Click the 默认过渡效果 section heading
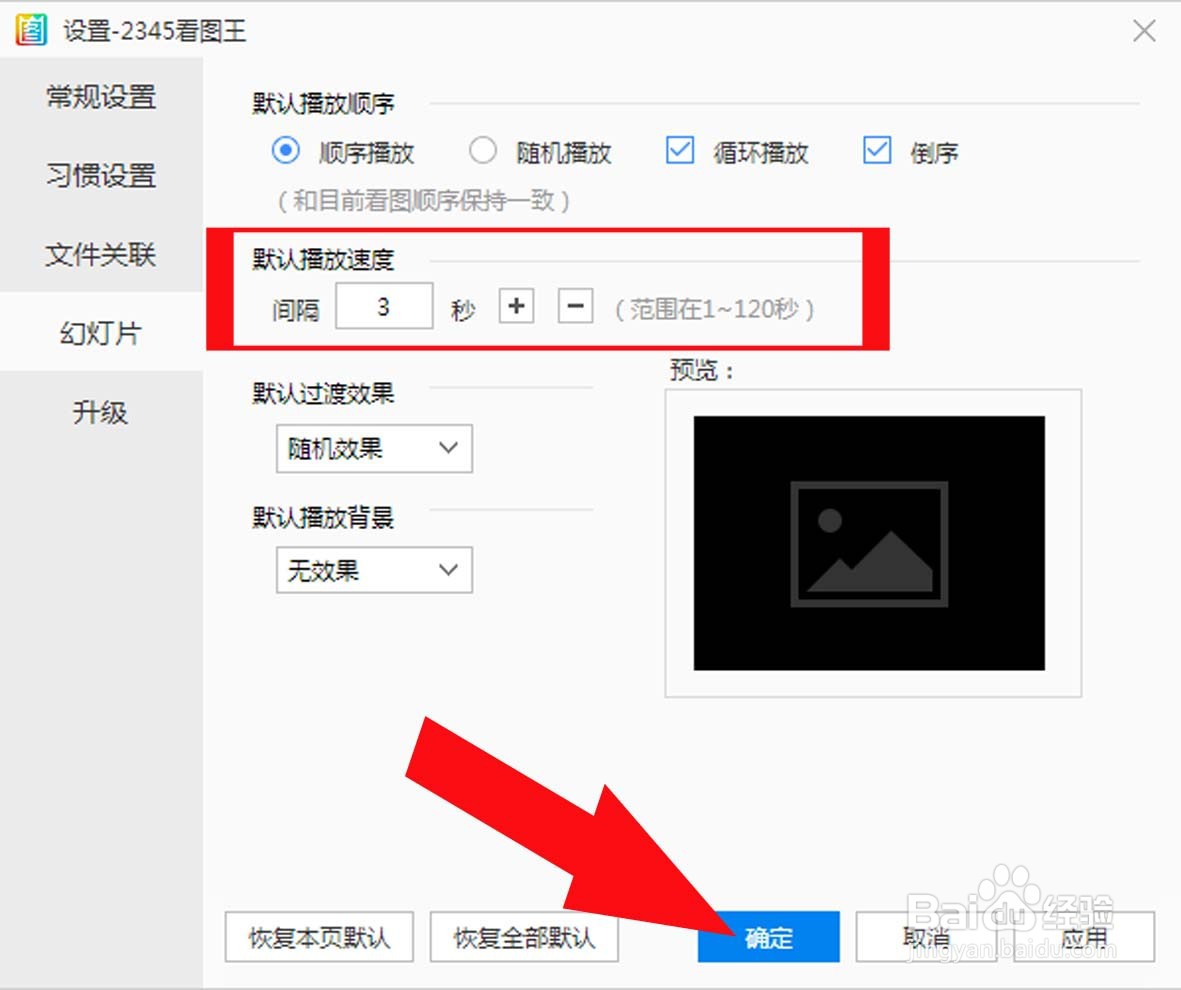1181x990 pixels. pyautogui.click(x=324, y=393)
